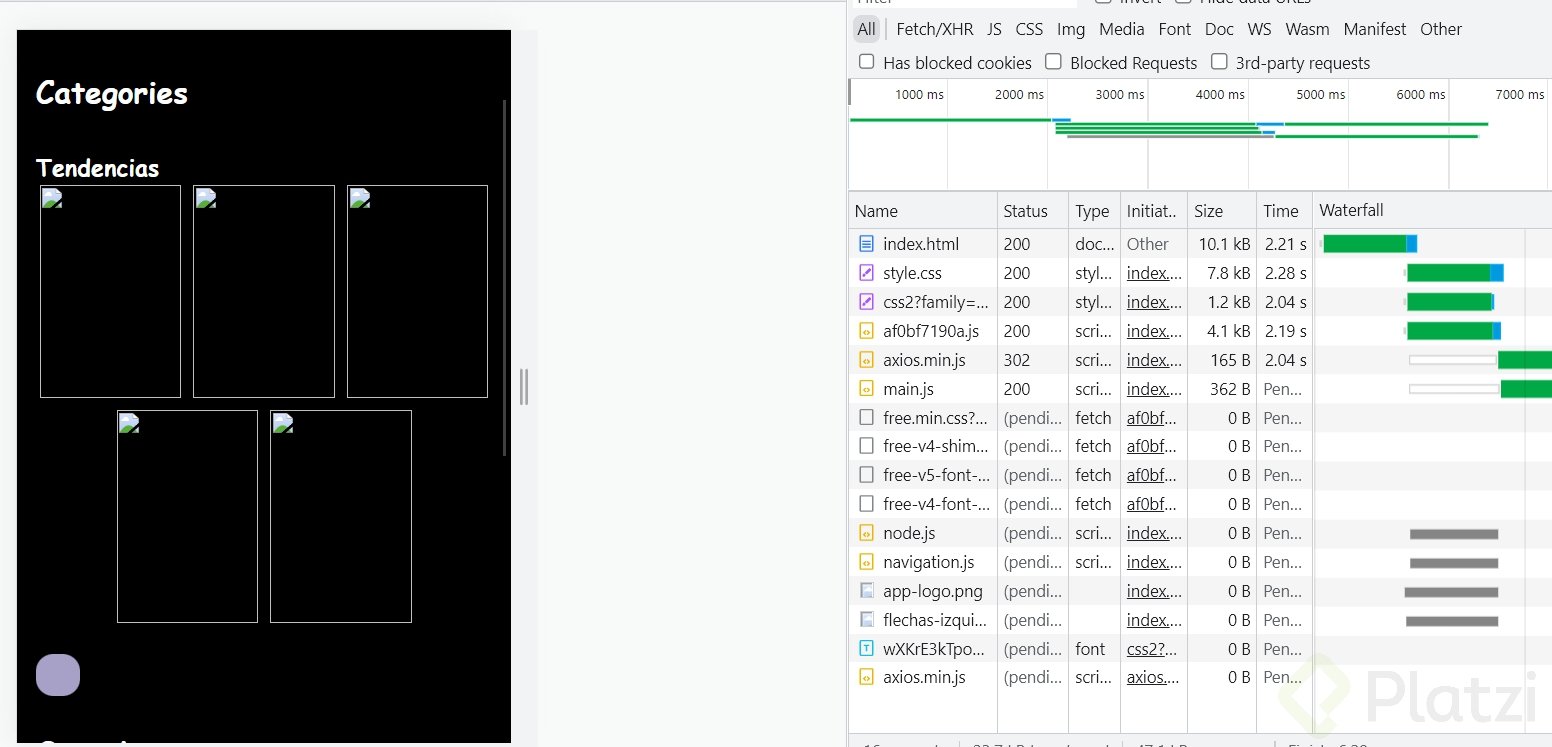Select the Img filter tab
Screen dimensions: 1552x747
(1070, 29)
